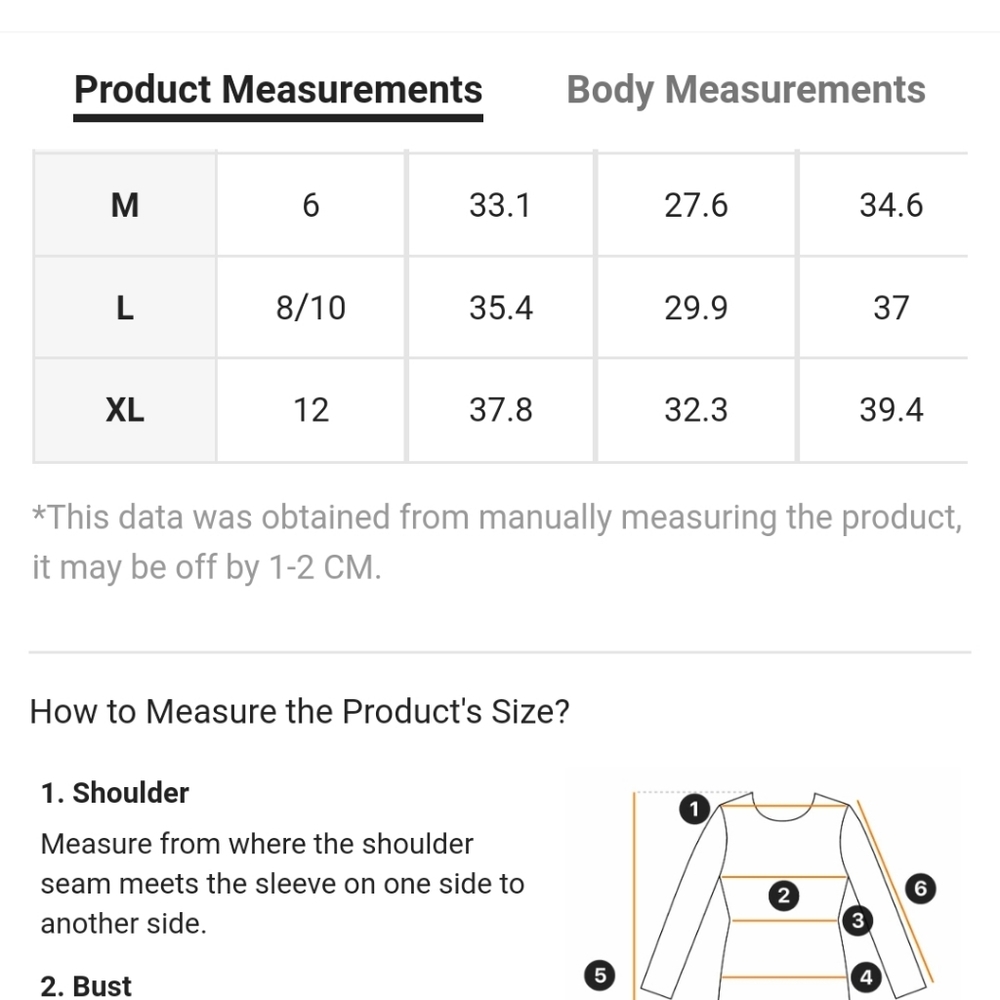Click the 29.9 measurement cell
Screen dimensions: 1000x1000
696,308
